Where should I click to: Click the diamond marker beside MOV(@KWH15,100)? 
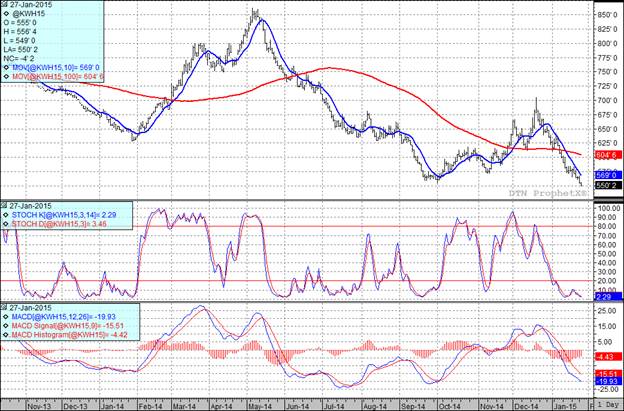click(x=8, y=76)
